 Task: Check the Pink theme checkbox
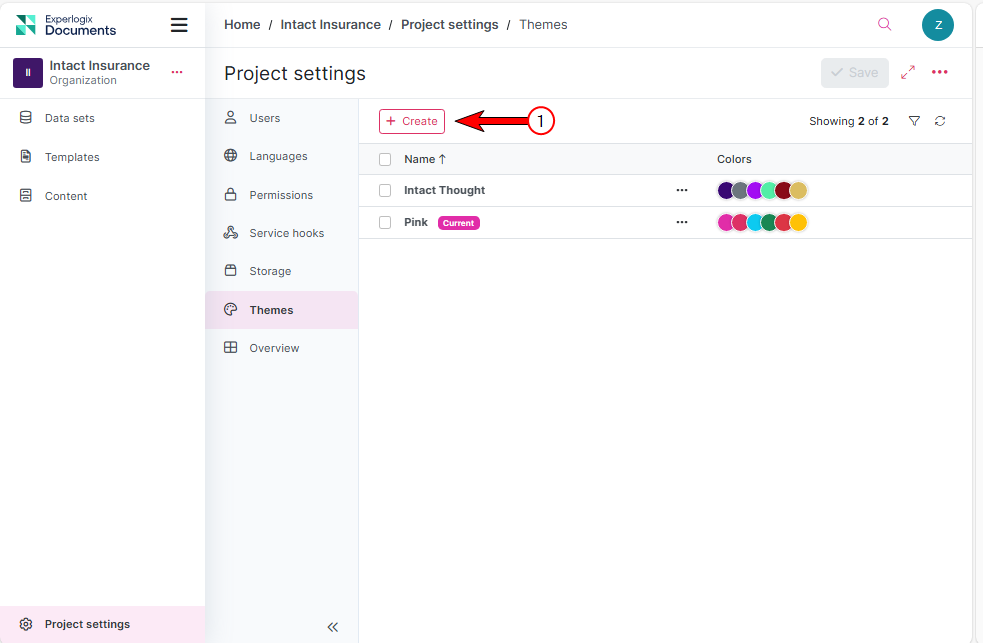385,222
